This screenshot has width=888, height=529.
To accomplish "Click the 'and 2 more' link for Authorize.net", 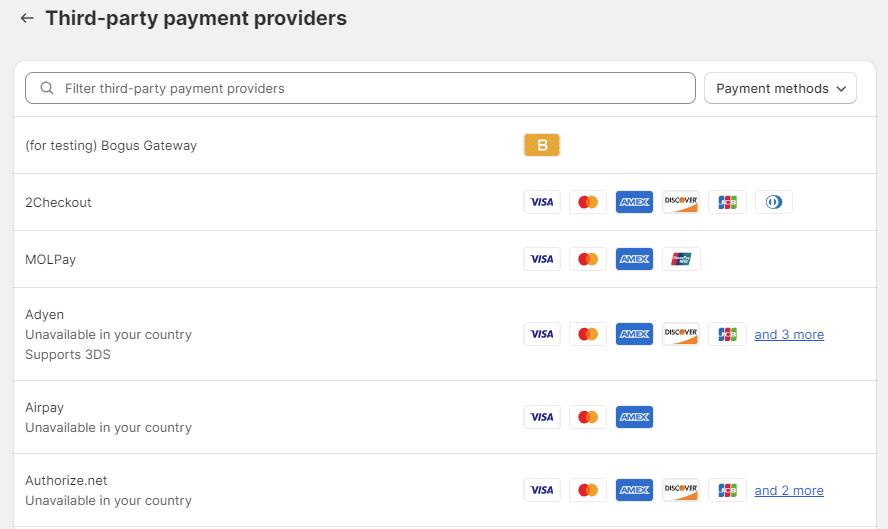I will coord(789,490).
